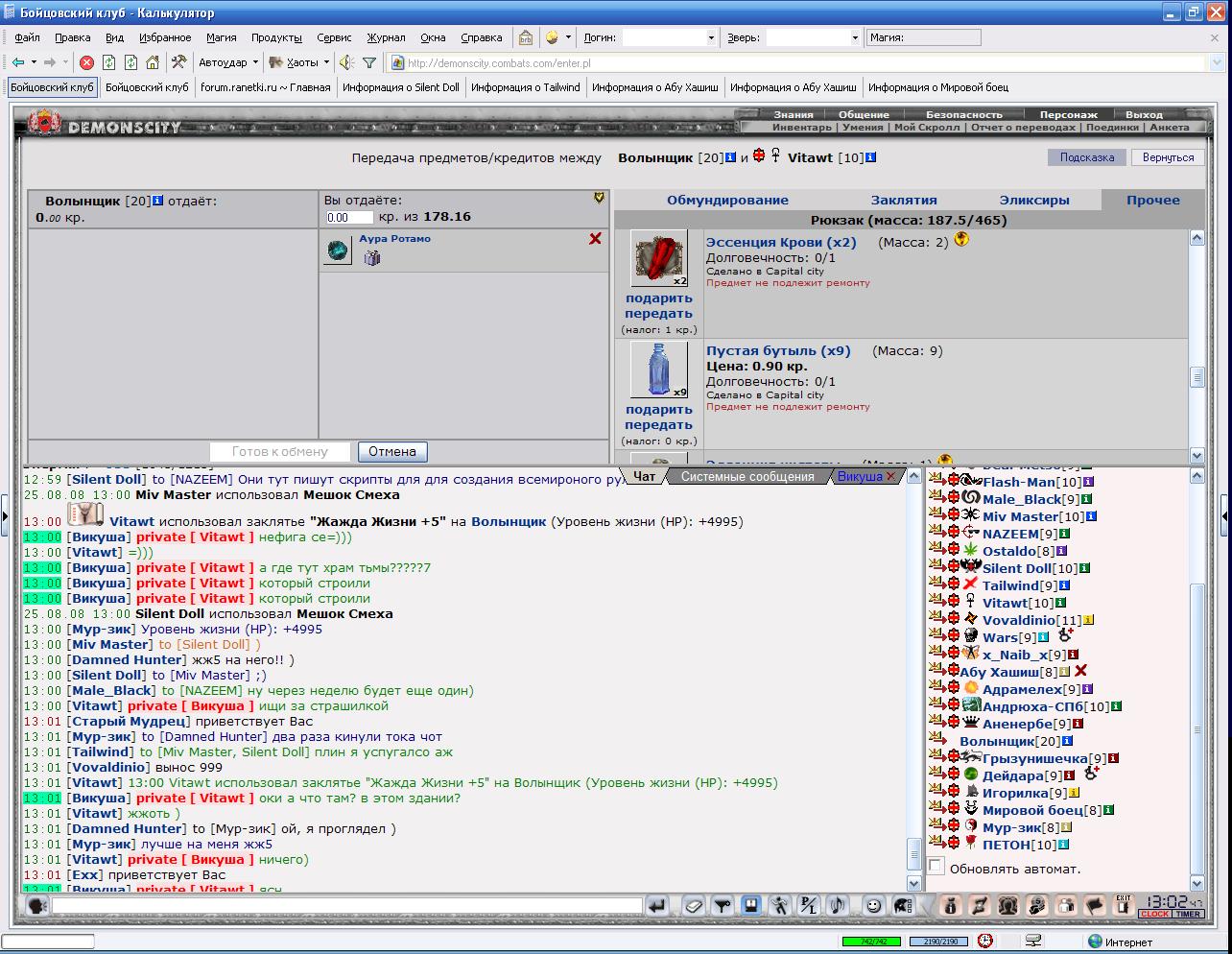The height and width of the screenshot is (954, 1232).
Task: Click the green 742/742 HP status bar
Action: pyautogui.click(x=871, y=942)
